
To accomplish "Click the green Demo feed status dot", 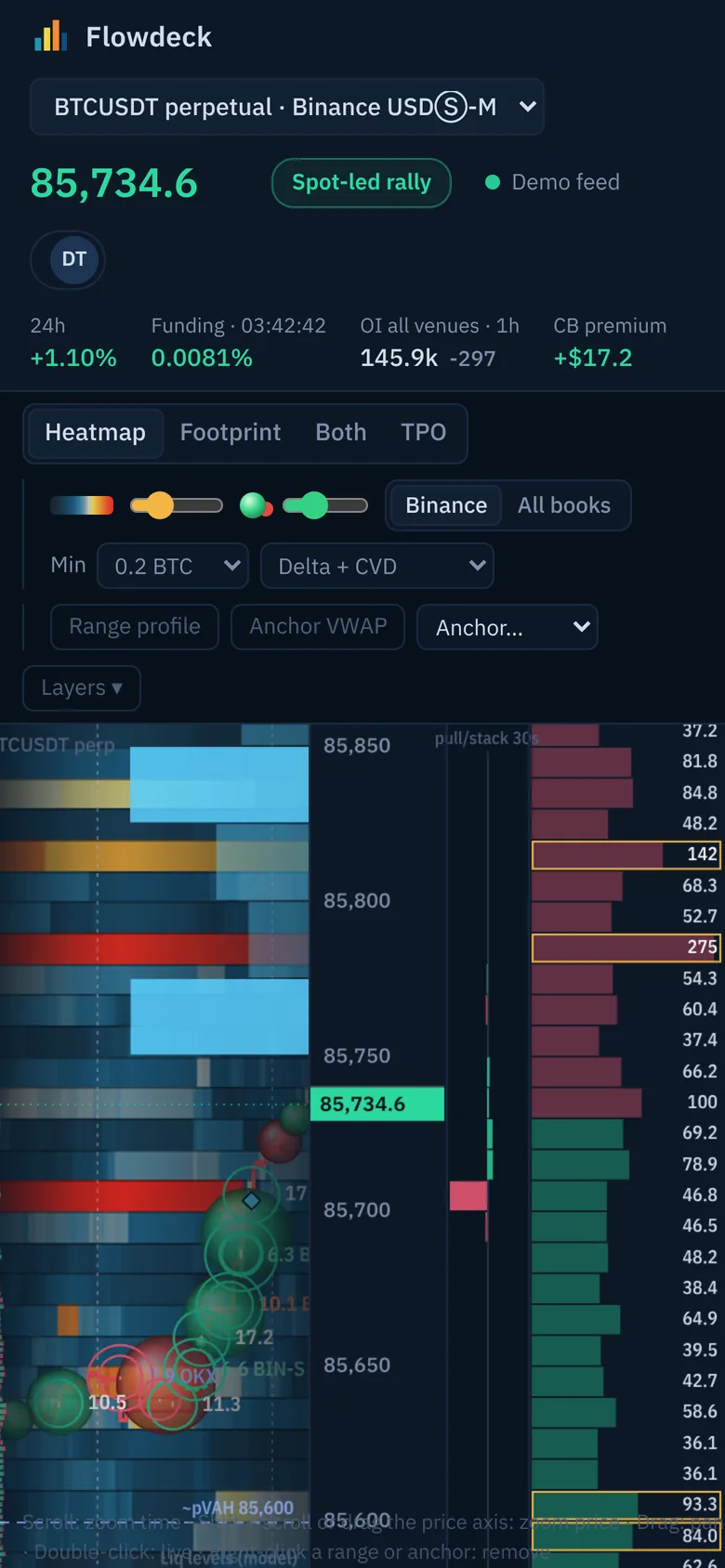I will 493,182.
